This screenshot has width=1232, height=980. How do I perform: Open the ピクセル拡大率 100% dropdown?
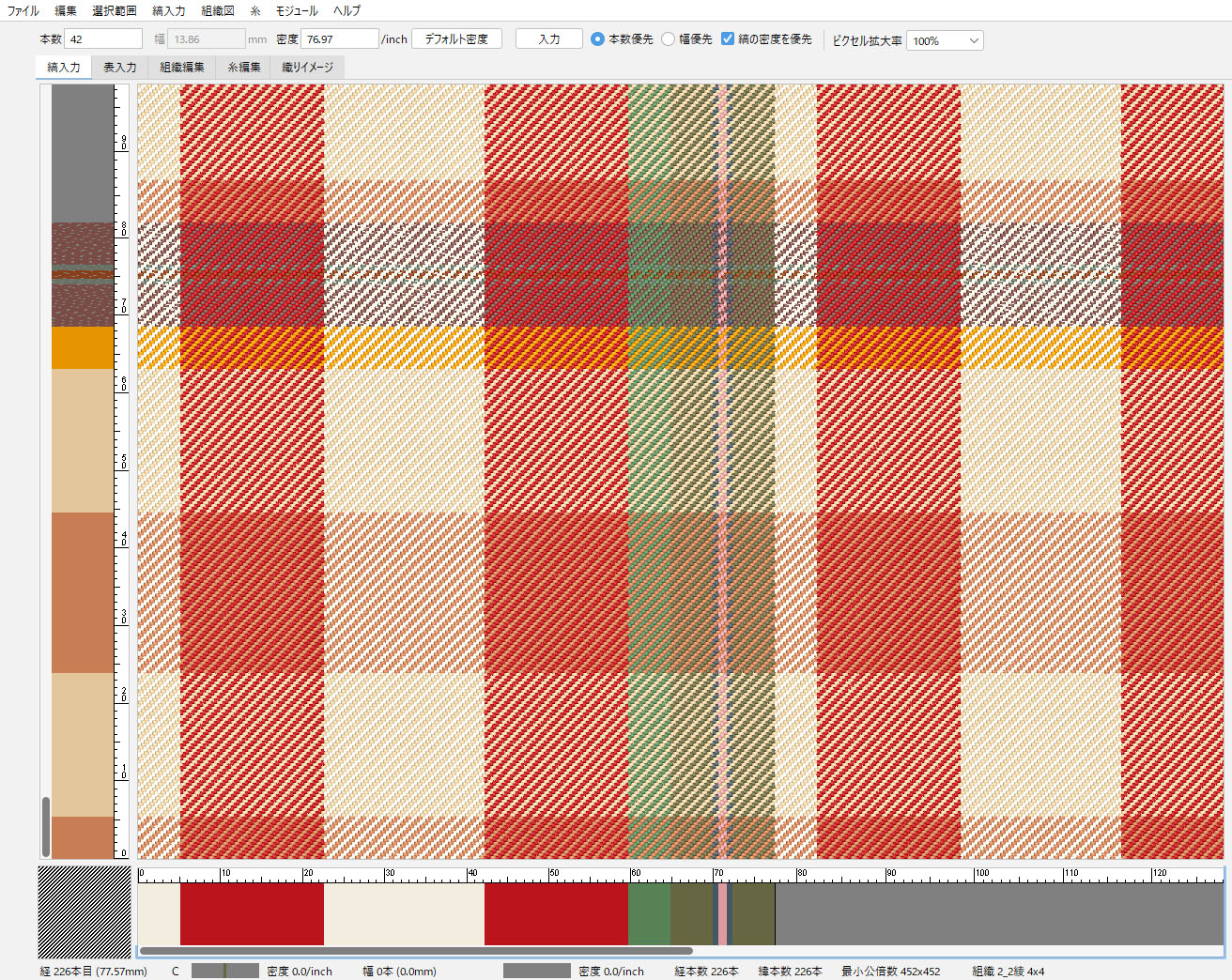click(x=945, y=40)
